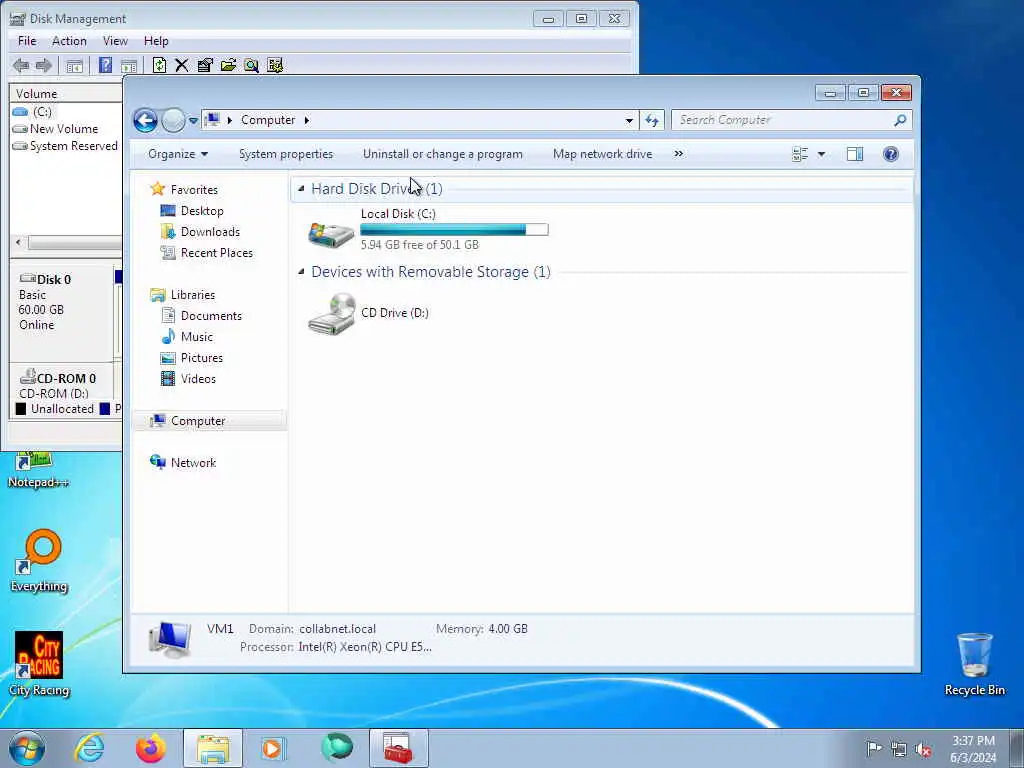Select the (C:) volume in Disk Management list

[42, 112]
